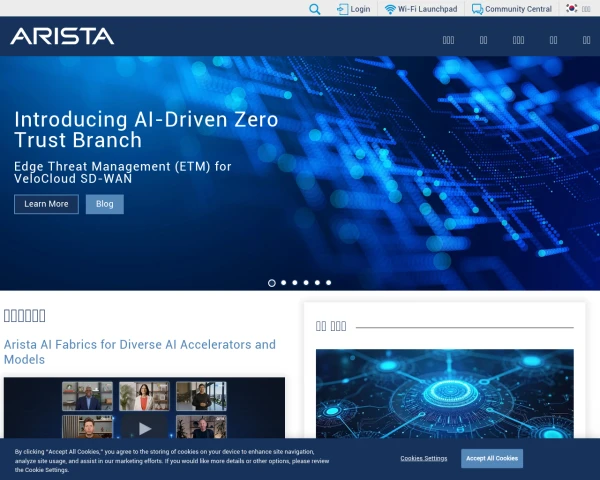Screen dimensions: 600x480
Task: Open Arista AI Fabrics headline link
Action: [x=140, y=352]
